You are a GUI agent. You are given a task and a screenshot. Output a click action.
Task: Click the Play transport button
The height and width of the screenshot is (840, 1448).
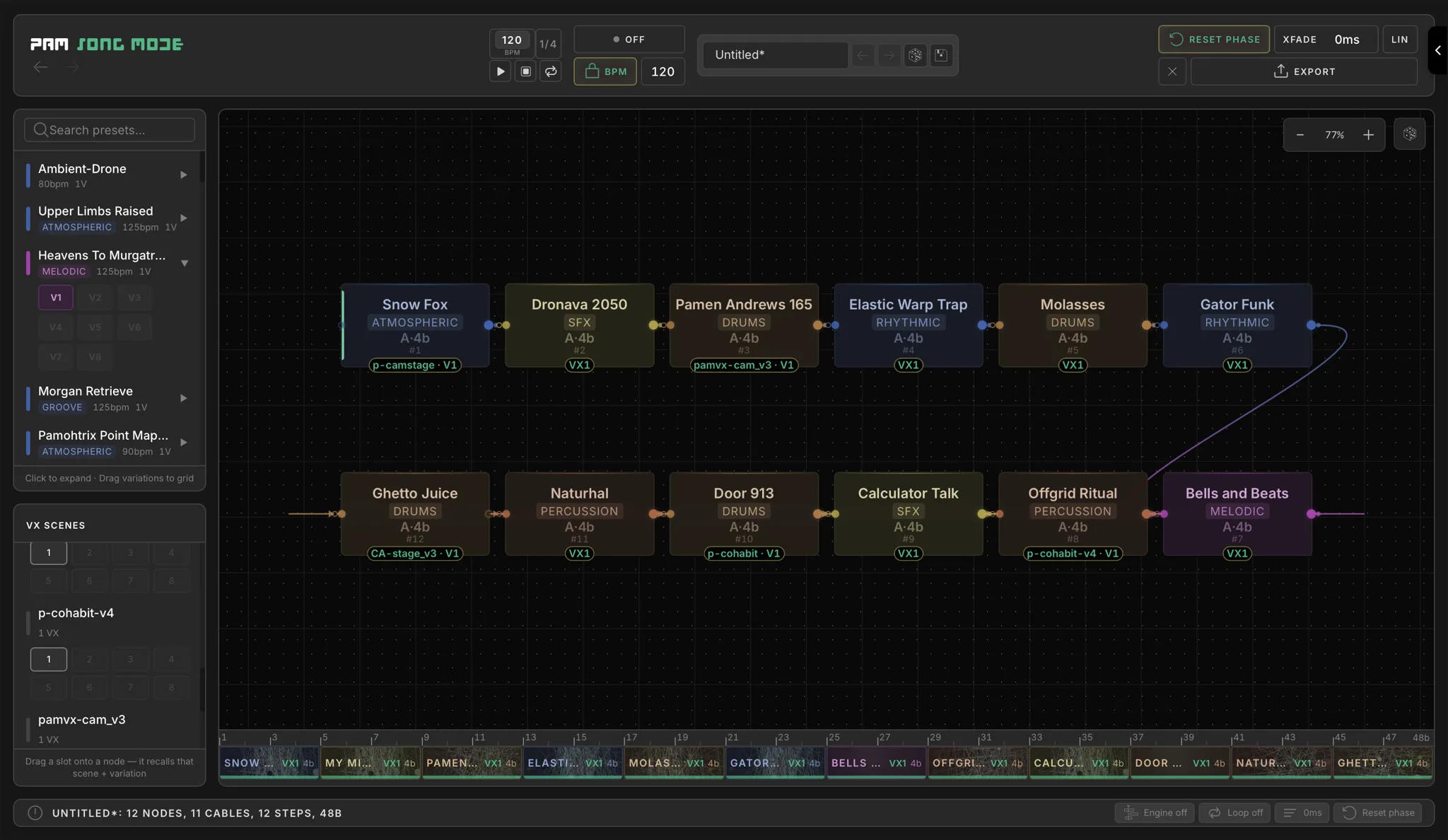500,71
